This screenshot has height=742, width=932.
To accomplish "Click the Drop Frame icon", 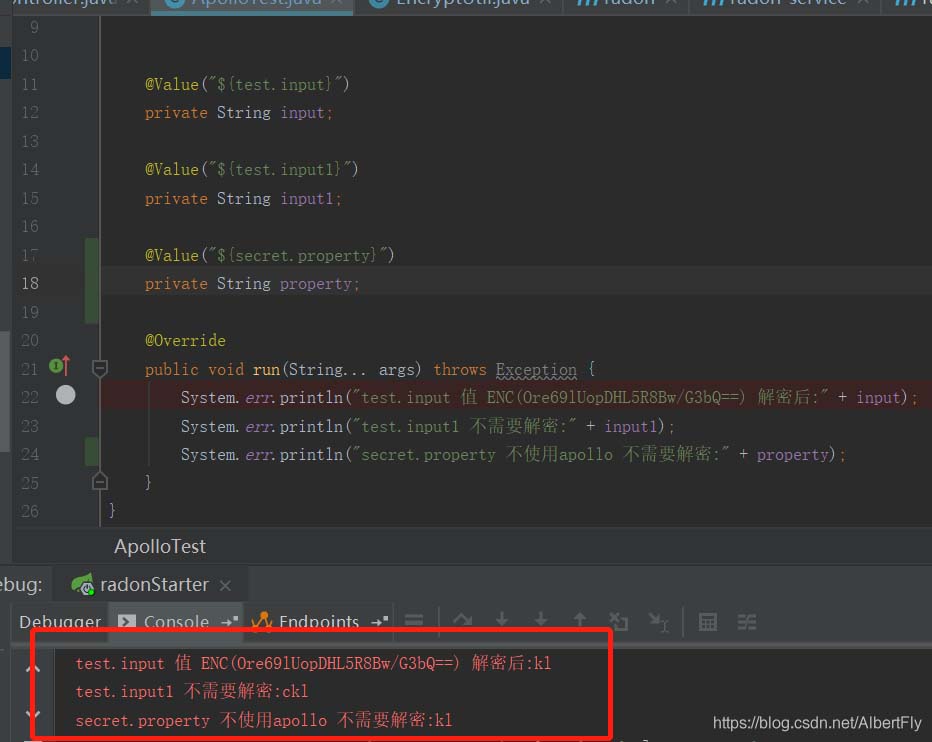I will [x=619, y=621].
